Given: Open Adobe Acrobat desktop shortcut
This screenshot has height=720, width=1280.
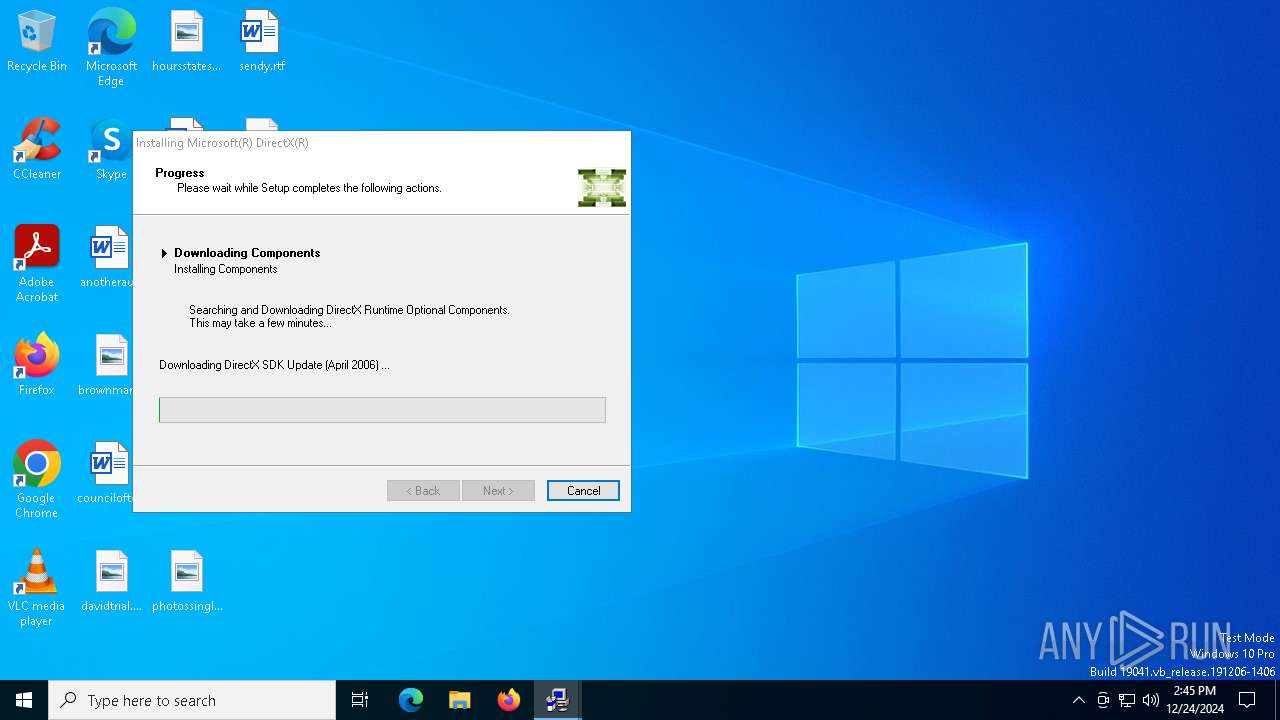Looking at the screenshot, I should click(37, 264).
